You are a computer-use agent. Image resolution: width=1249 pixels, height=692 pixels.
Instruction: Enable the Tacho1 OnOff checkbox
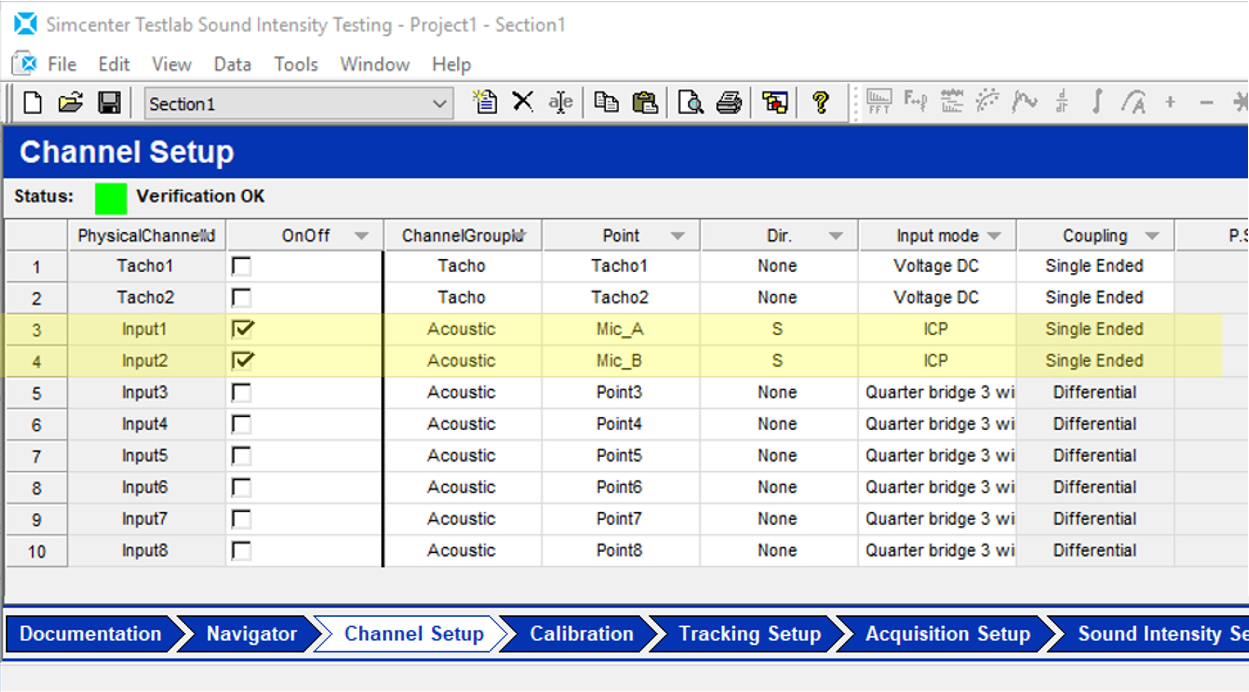(x=242, y=266)
